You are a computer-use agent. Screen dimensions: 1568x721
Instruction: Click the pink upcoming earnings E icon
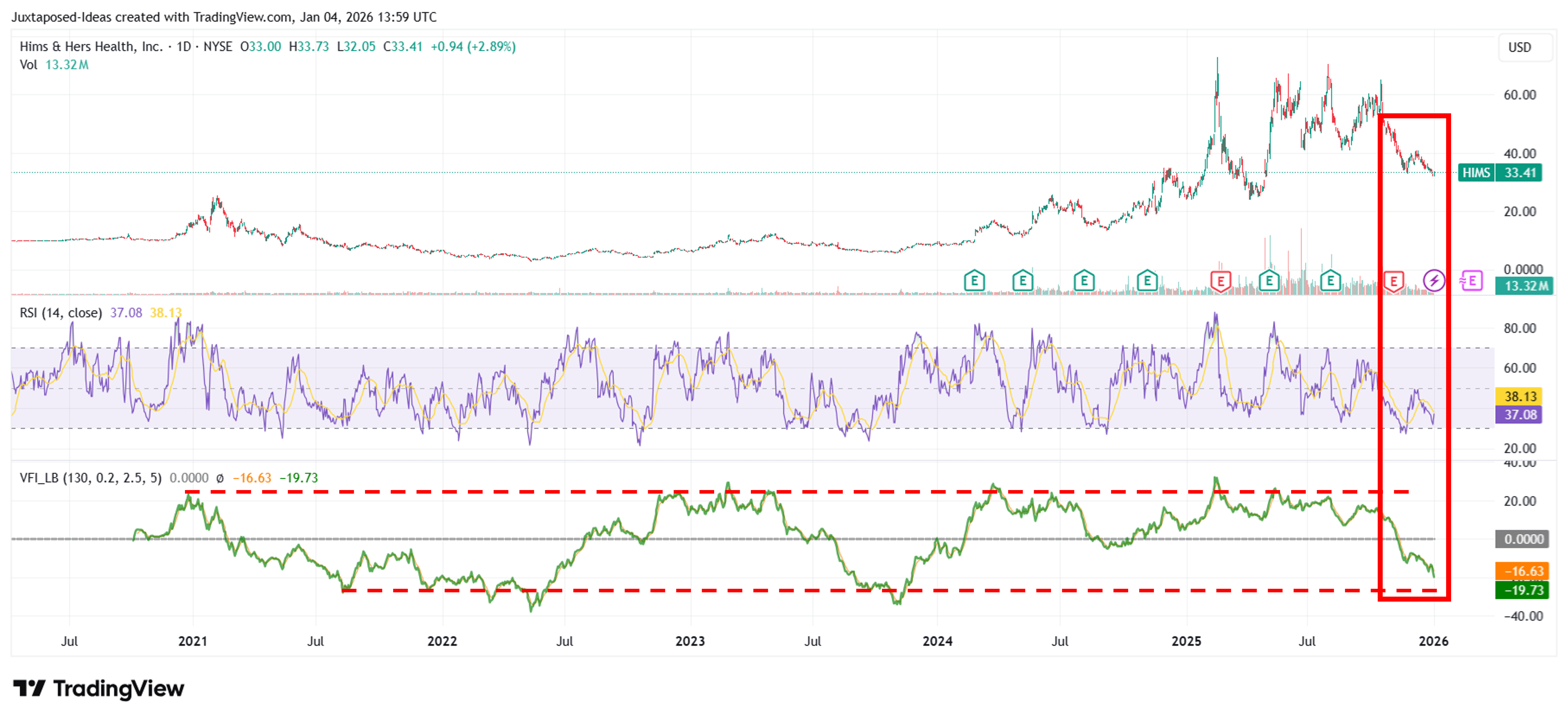pos(1471,281)
